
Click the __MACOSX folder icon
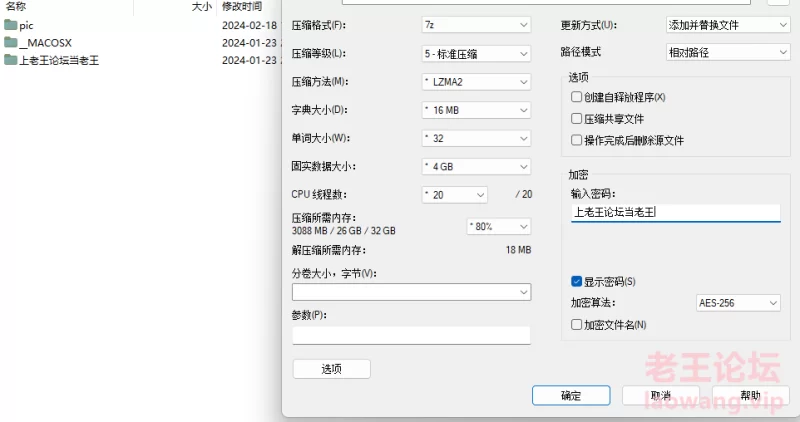[x=10, y=42]
